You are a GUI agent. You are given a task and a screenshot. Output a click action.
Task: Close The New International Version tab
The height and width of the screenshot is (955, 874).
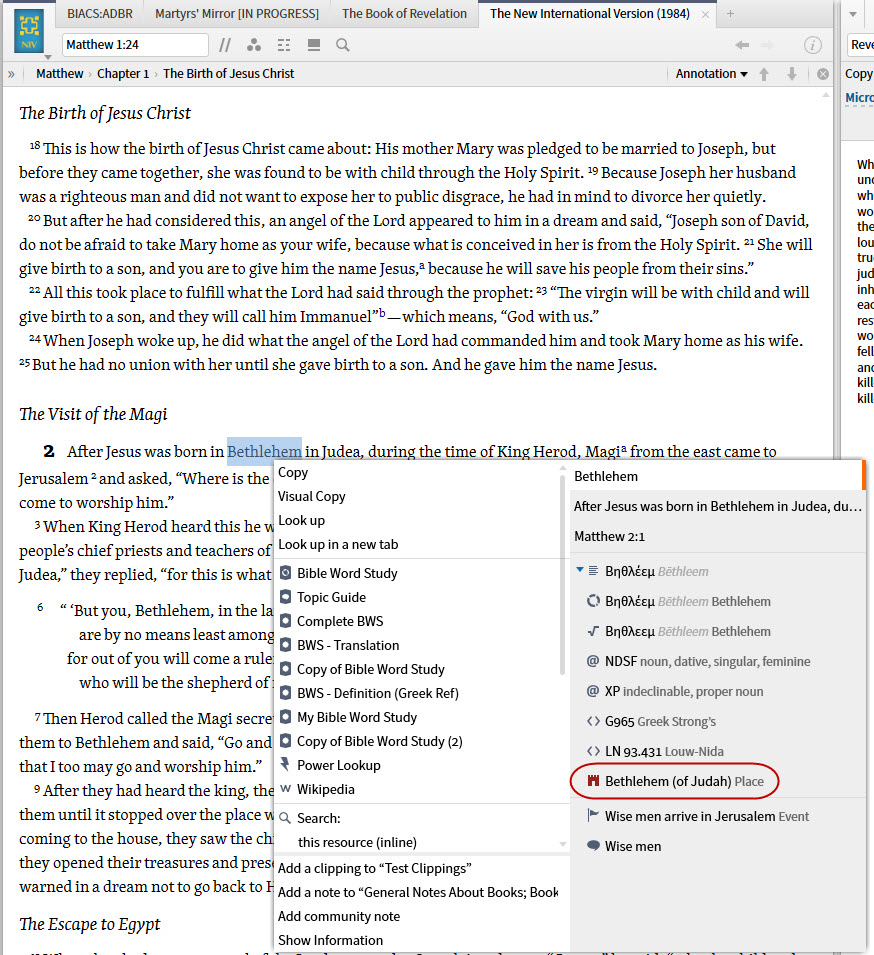[x=705, y=14]
